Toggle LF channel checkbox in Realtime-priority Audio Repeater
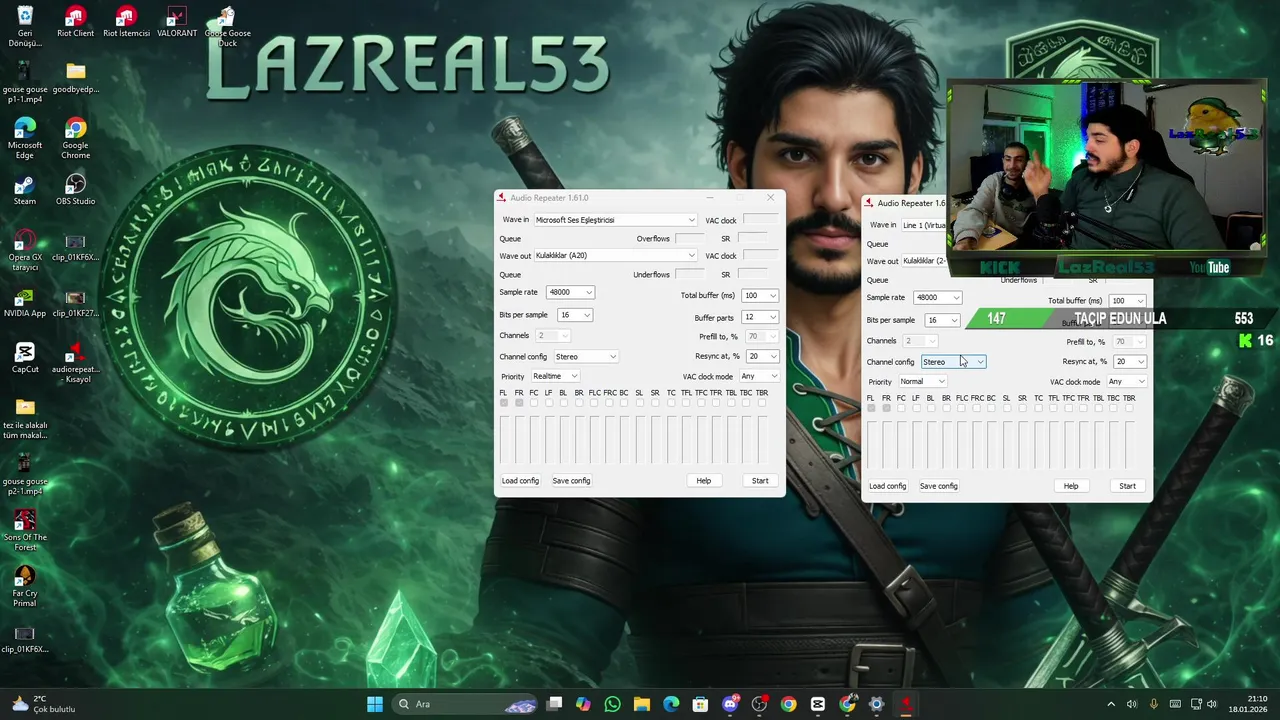The width and height of the screenshot is (1280, 720). (x=549, y=402)
